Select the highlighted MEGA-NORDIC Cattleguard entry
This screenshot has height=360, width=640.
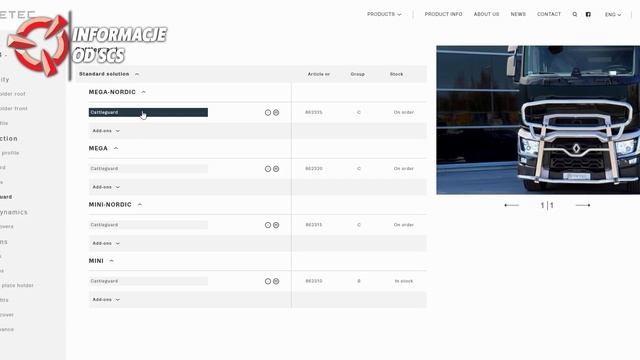148,112
